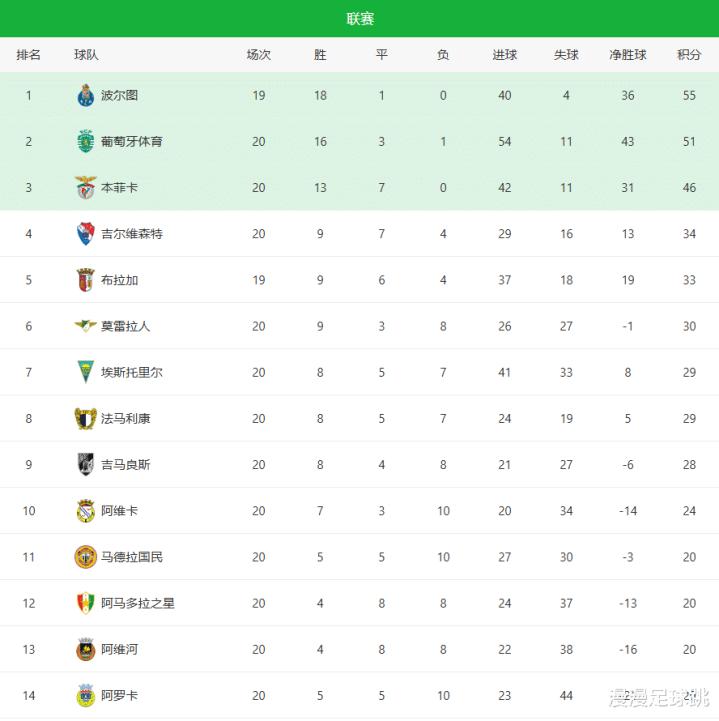Click the 葡萄牙体育 club crest icon
The image size is (719, 721).
[x=85, y=141]
